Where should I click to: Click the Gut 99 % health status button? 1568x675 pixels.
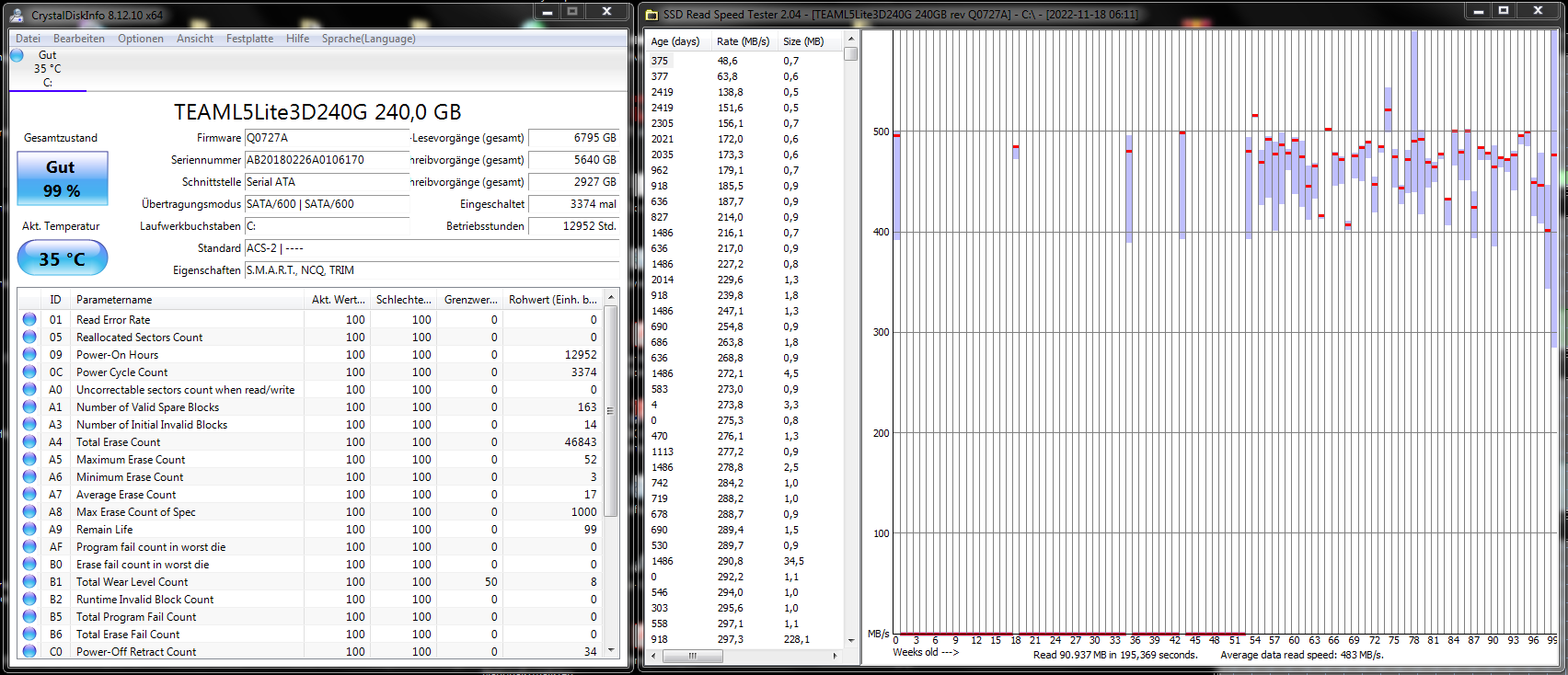point(63,178)
